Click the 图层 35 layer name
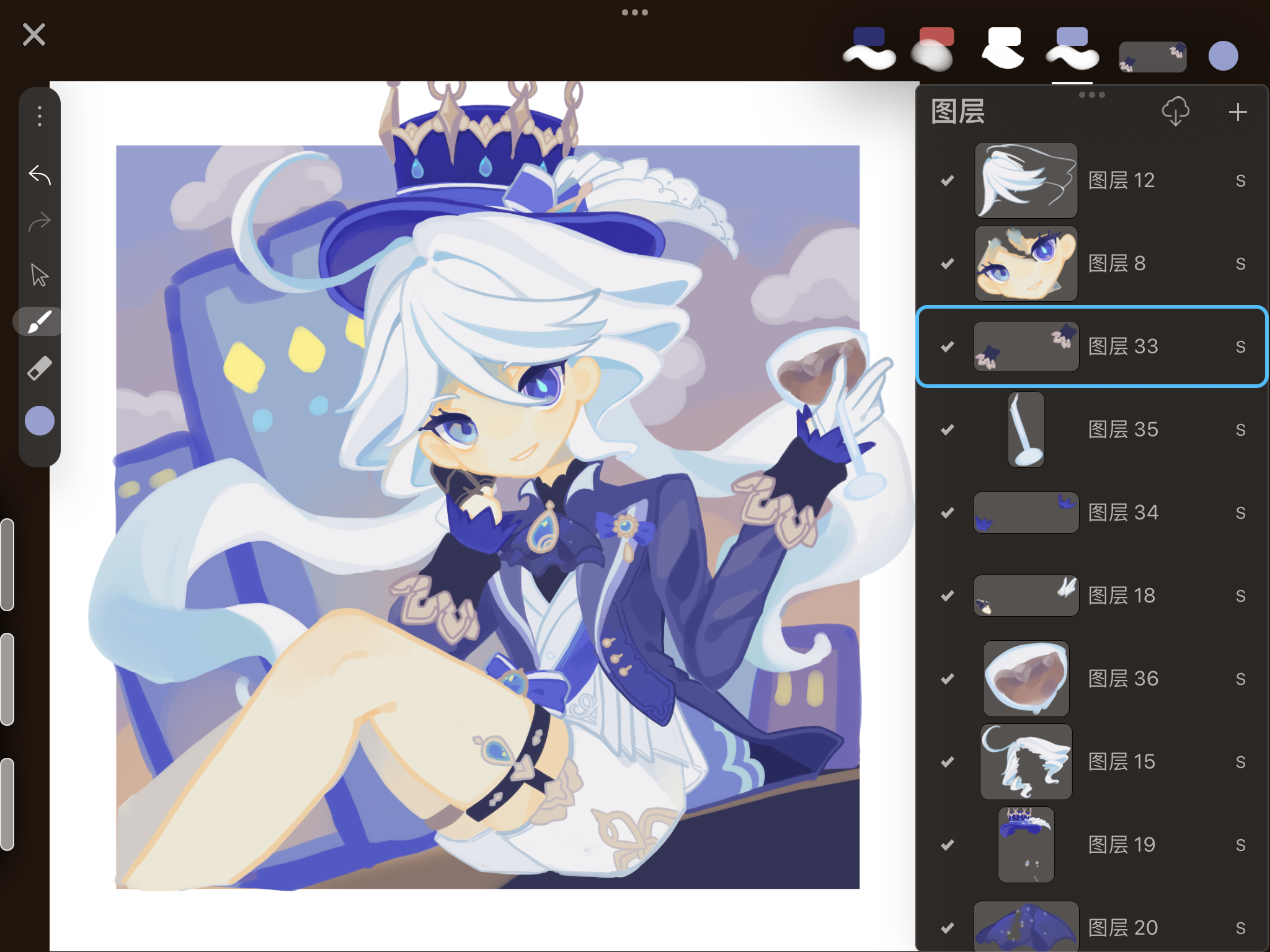 pyautogui.click(x=1123, y=430)
